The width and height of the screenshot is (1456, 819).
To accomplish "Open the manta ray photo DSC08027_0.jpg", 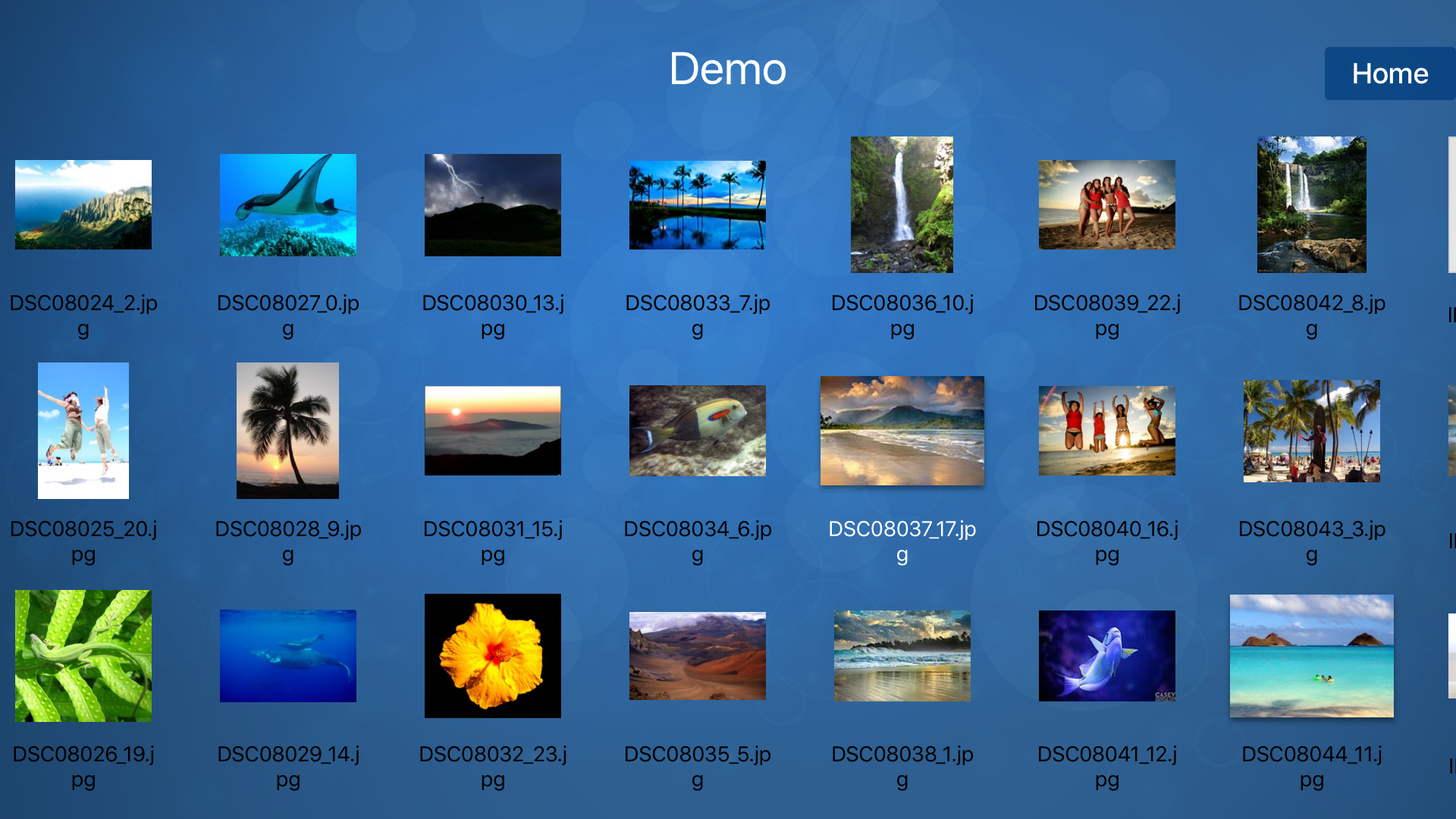I will (287, 205).
